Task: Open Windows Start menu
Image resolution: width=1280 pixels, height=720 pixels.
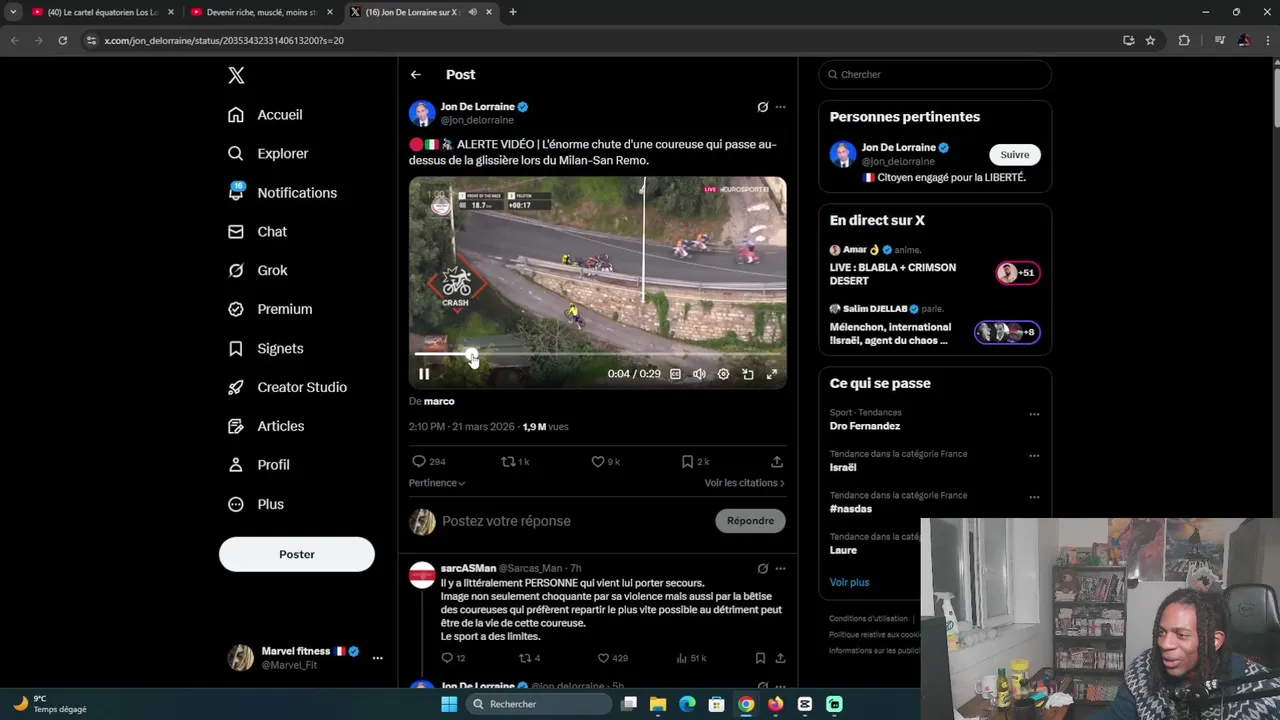Action: click(x=449, y=704)
